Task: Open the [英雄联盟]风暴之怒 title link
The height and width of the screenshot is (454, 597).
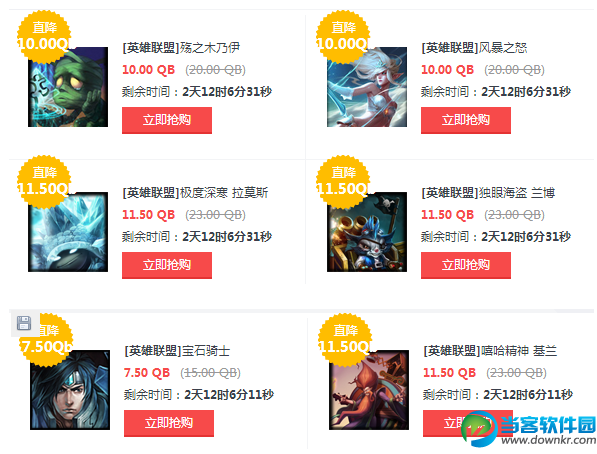Action: pos(474,48)
